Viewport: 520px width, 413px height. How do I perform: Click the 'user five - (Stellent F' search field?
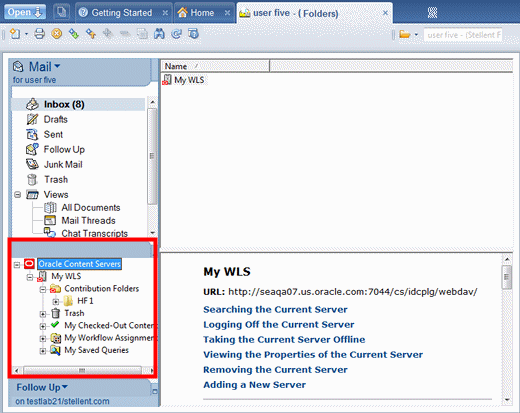tap(463, 35)
